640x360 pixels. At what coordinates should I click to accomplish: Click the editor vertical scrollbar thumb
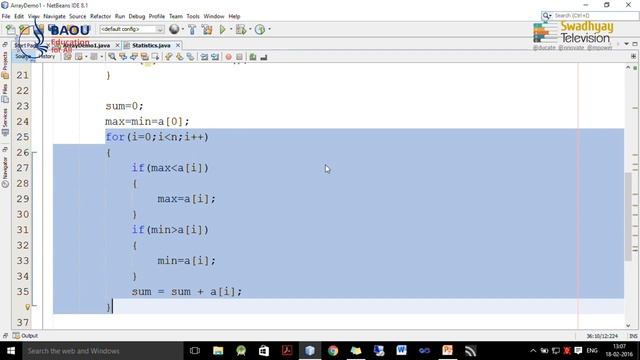(628, 216)
